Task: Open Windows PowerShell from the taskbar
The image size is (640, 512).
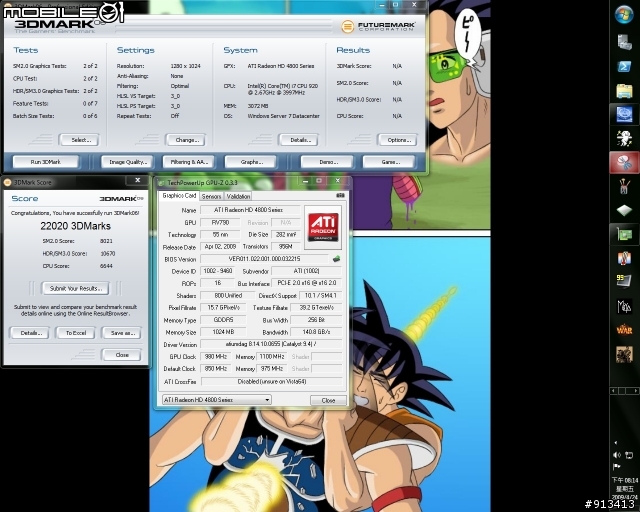Action: [x=624, y=66]
